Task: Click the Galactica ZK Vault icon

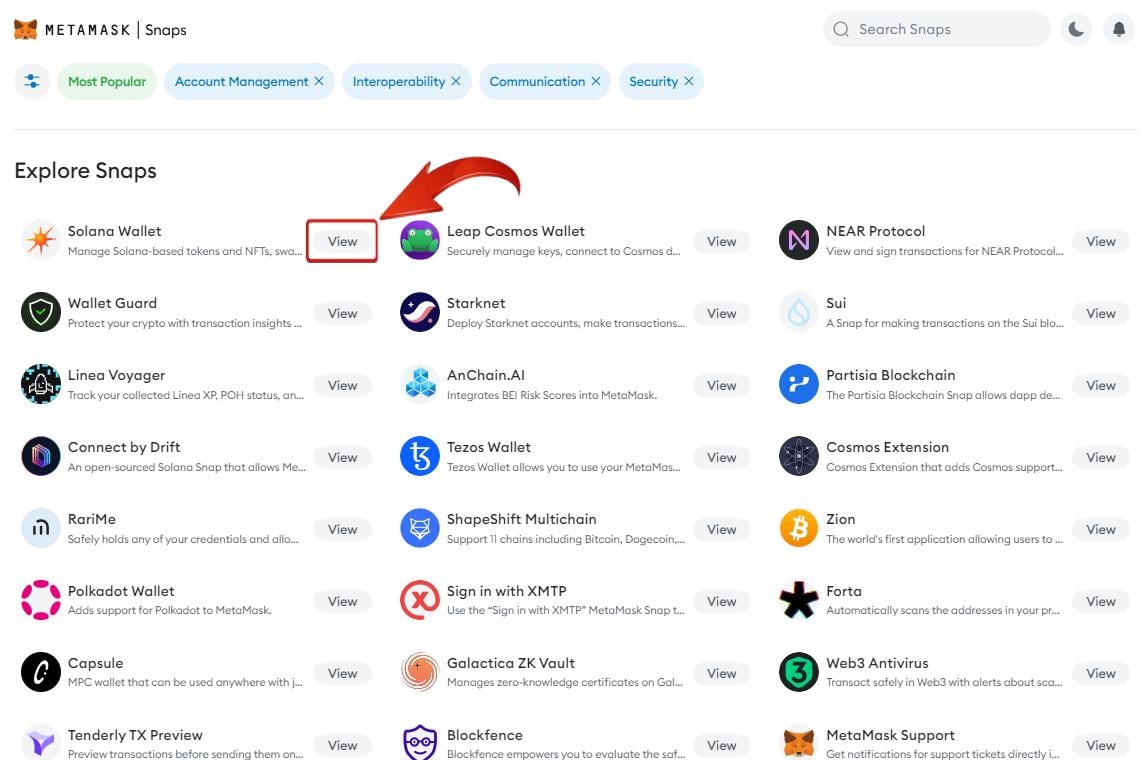Action: tap(420, 672)
